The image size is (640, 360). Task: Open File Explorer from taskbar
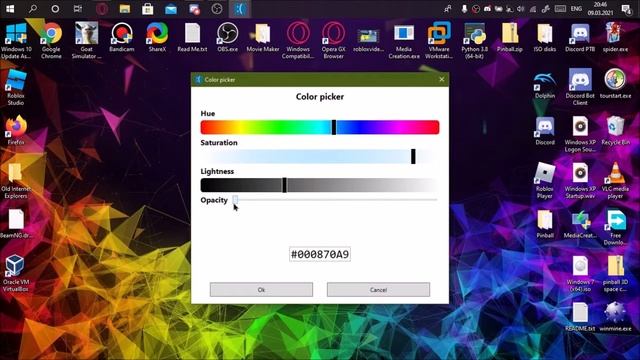pos(125,9)
